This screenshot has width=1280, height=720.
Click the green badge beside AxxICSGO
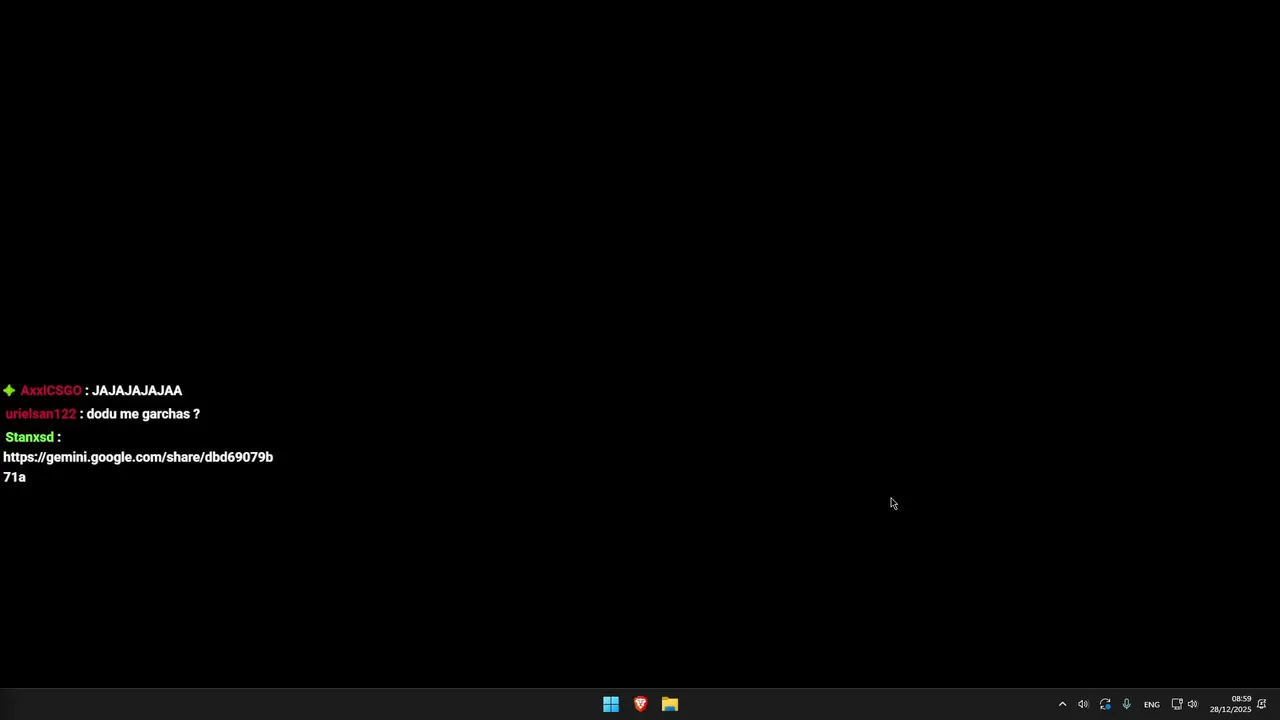tap(9, 391)
